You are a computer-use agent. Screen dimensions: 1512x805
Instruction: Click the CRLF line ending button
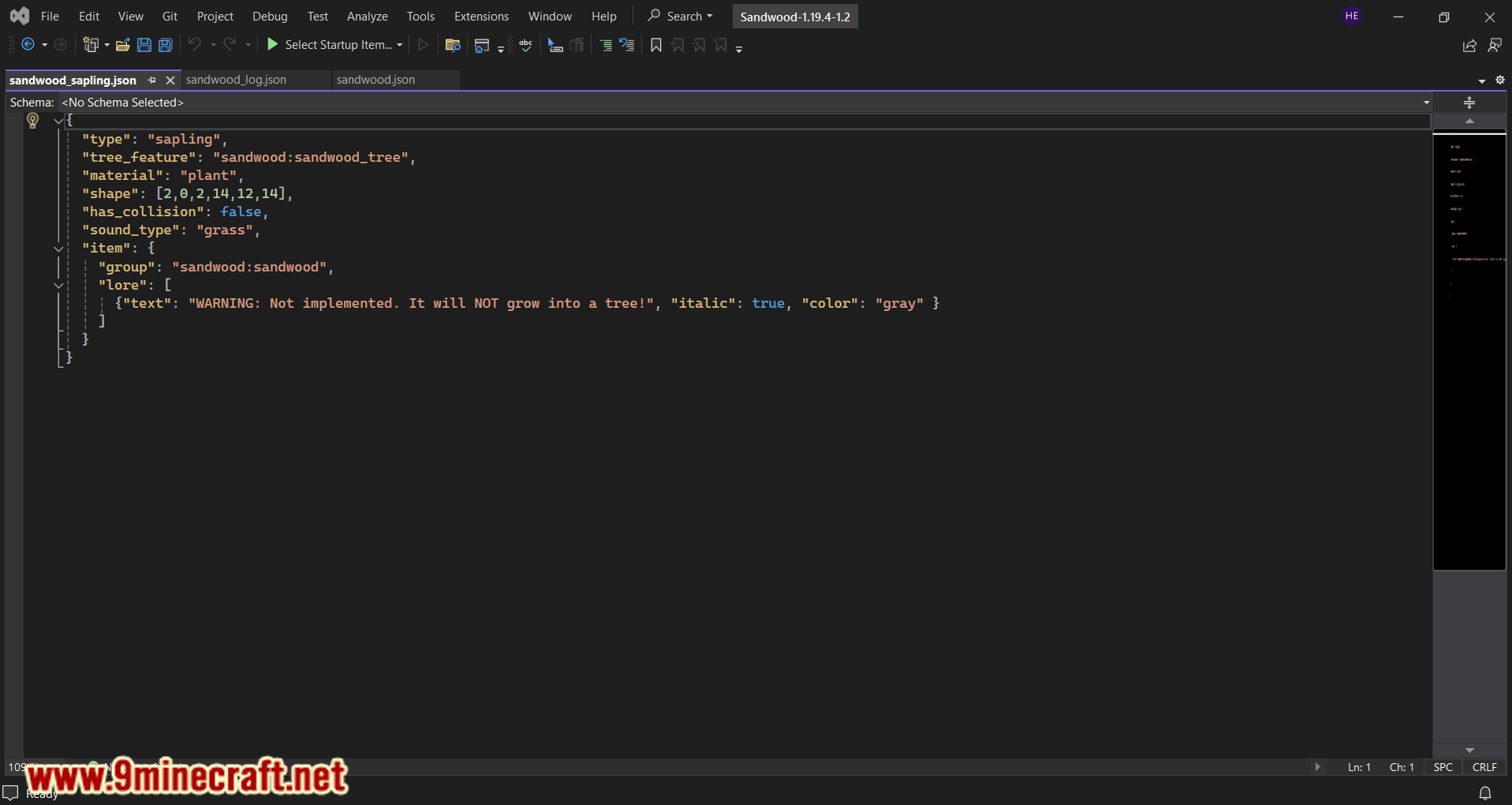pyautogui.click(x=1484, y=767)
